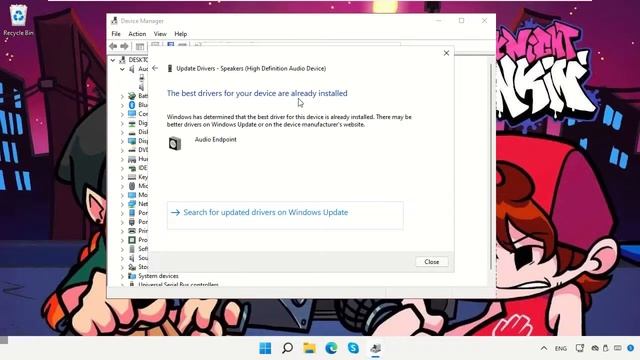Image resolution: width=640 pixels, height=360 pixels.
Task: Expand the Network adapters node
Action: (122, 204)
